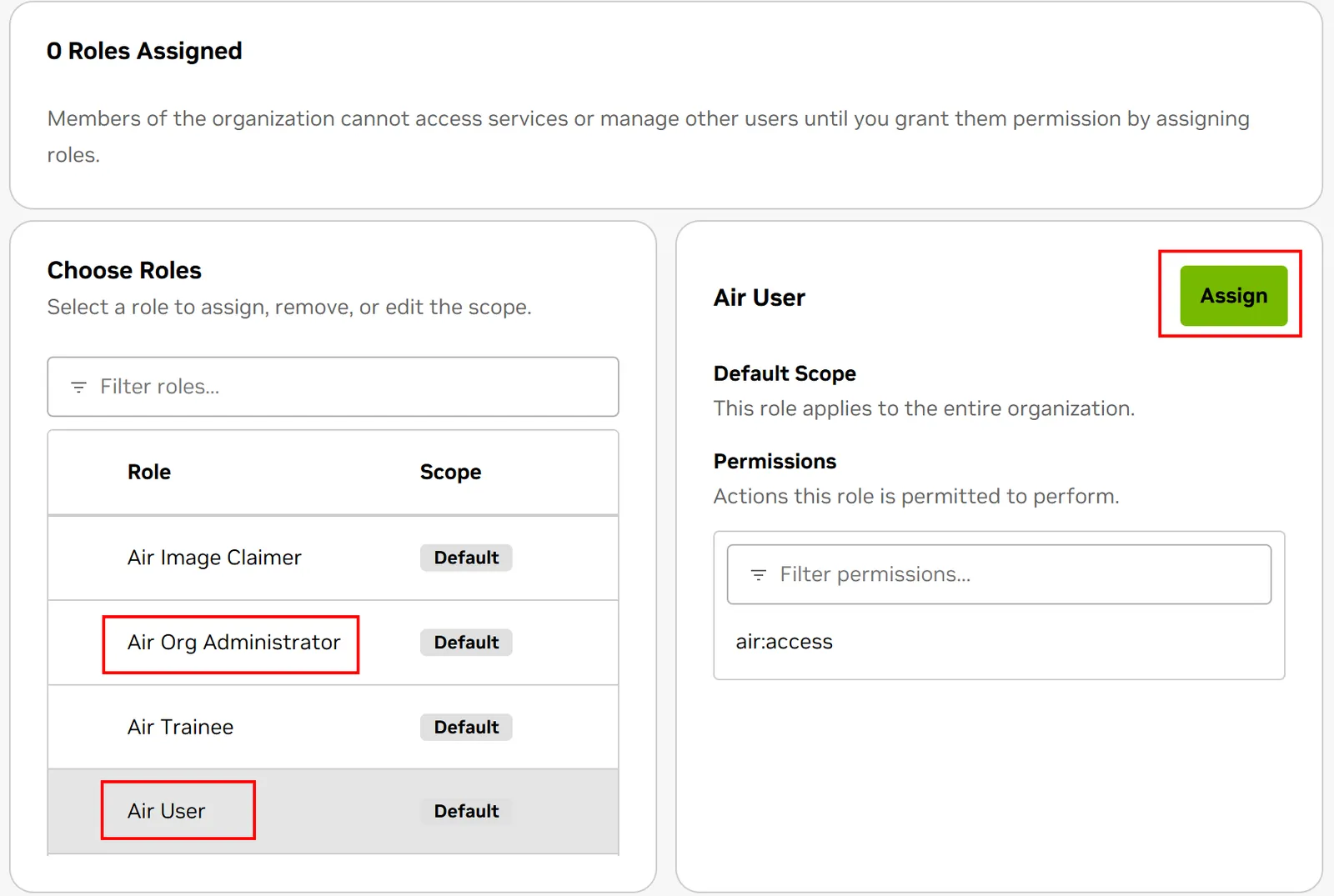Select the Air Org Administrator role

tap(333, 643)
